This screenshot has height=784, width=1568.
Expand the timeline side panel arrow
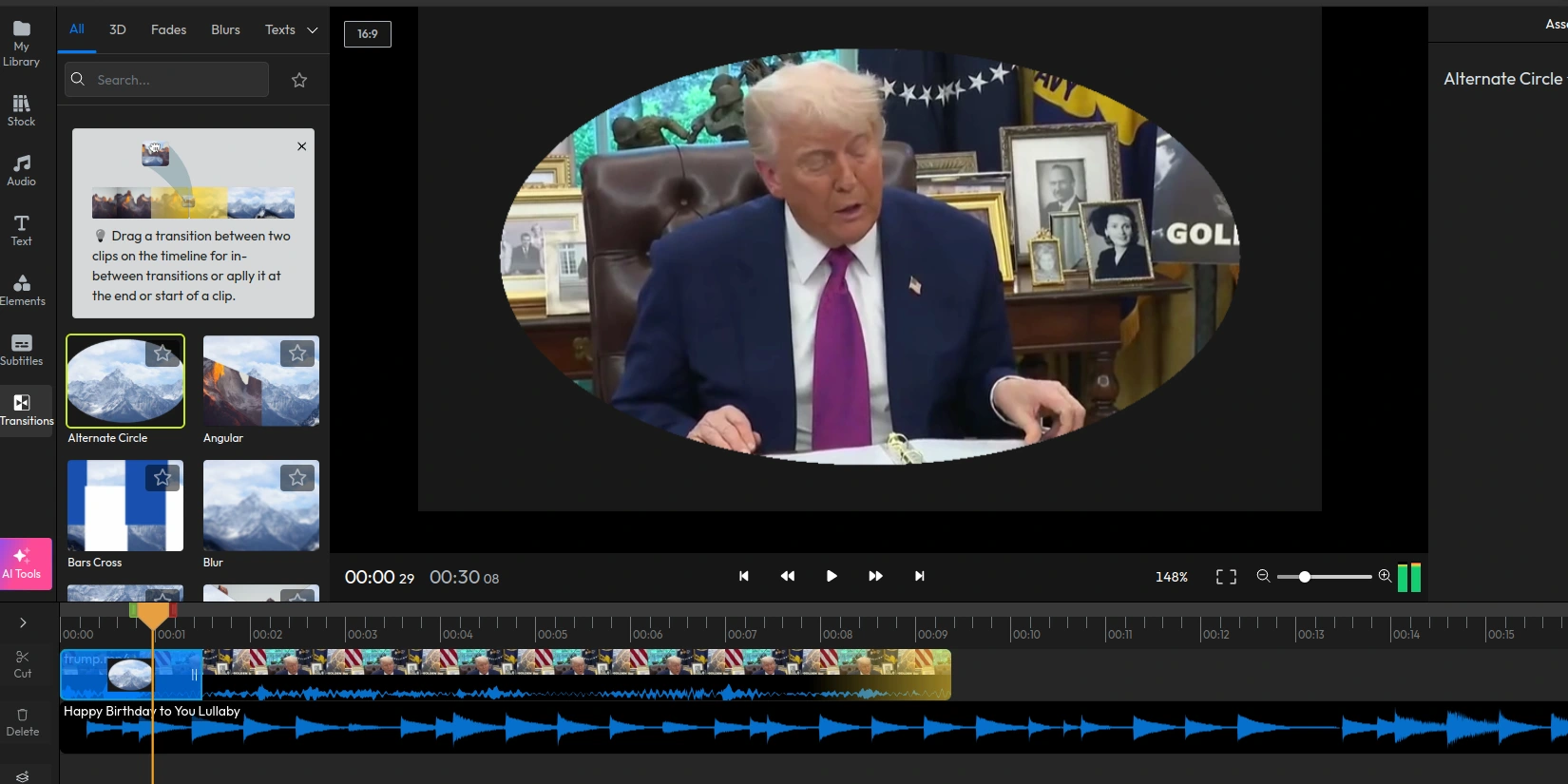click(23, 622)
